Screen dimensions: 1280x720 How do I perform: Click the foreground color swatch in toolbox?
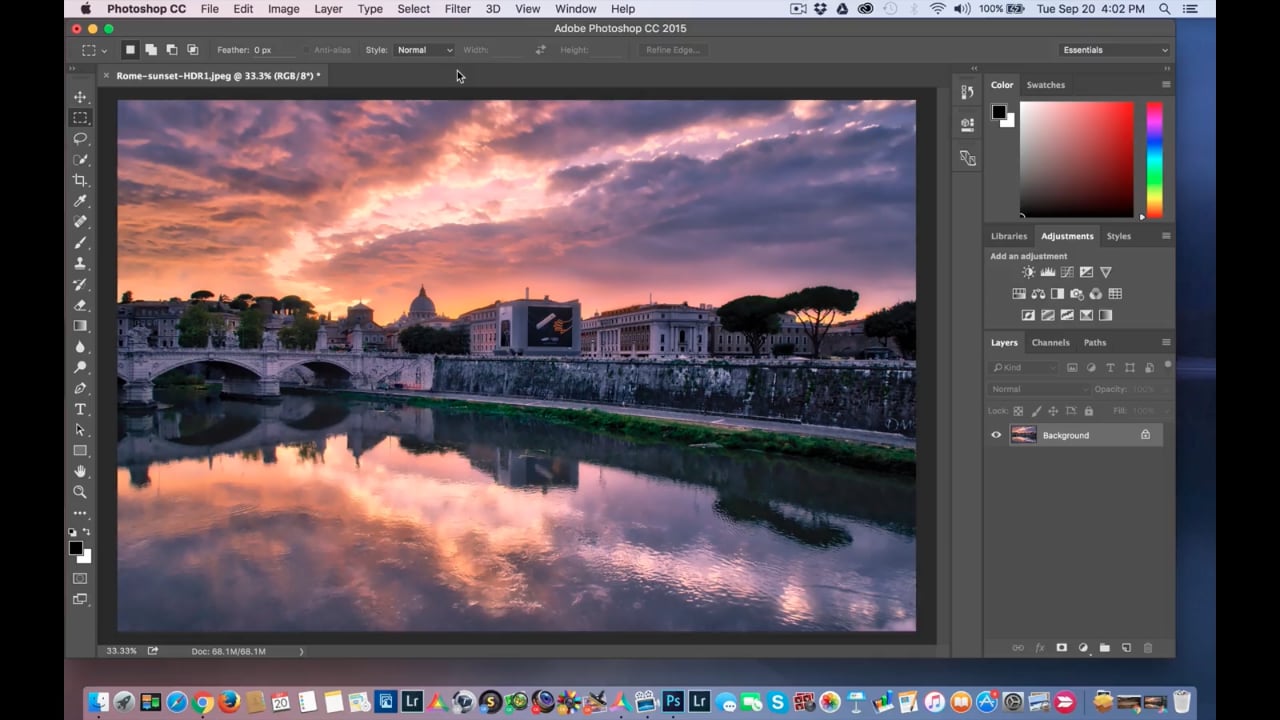(x=75, y=548)
